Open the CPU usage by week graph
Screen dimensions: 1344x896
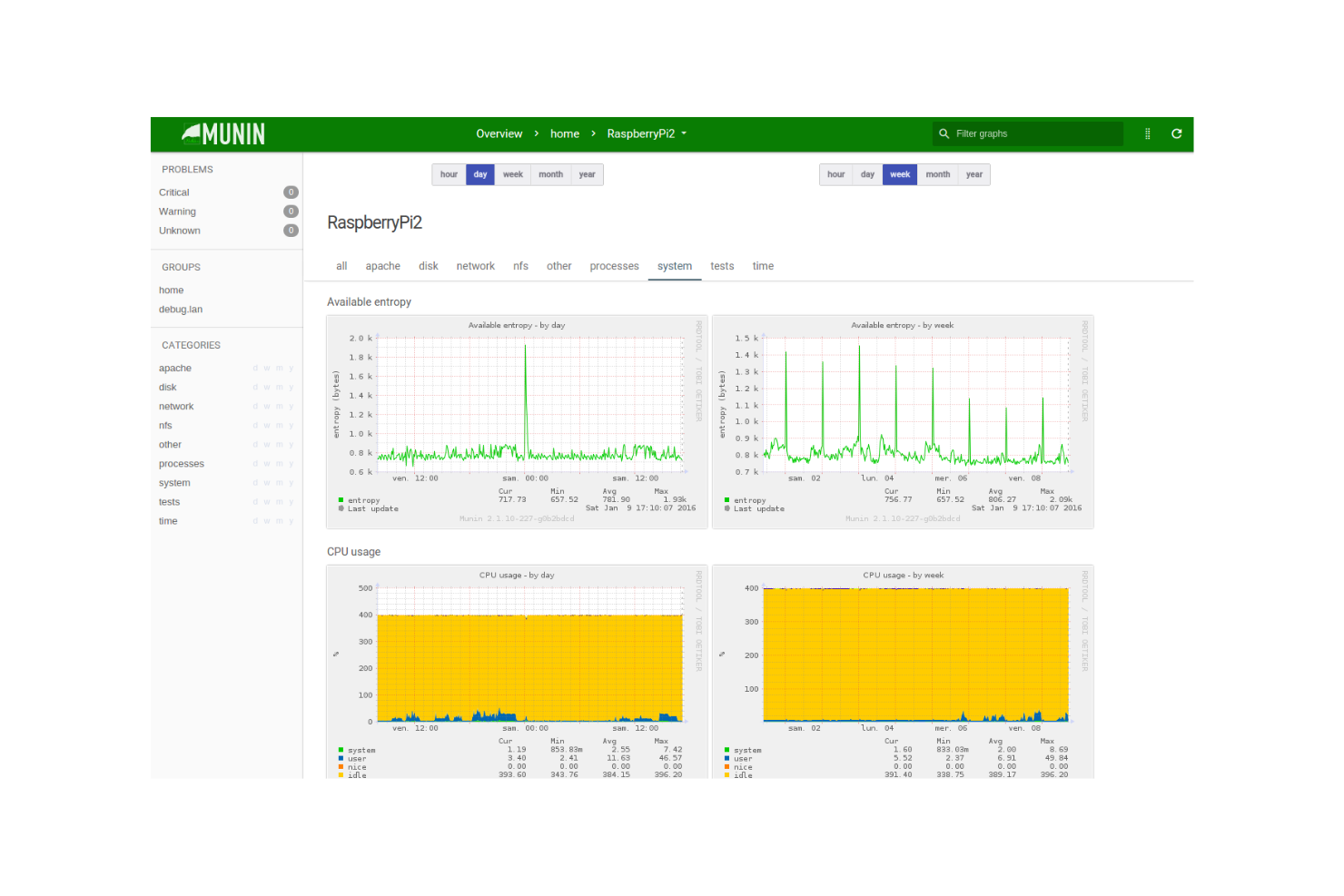click(x=903, y=654)
